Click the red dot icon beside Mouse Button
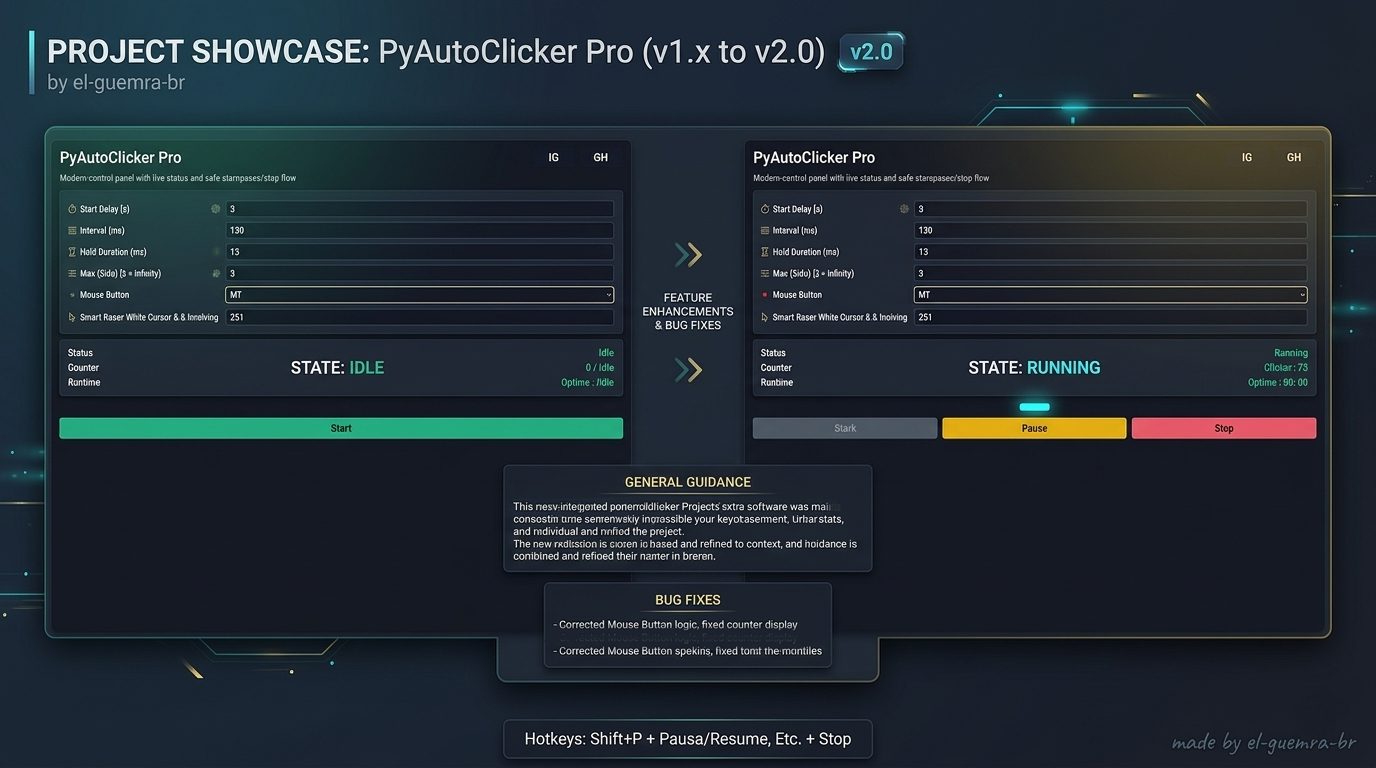 (x=765, y=295)
